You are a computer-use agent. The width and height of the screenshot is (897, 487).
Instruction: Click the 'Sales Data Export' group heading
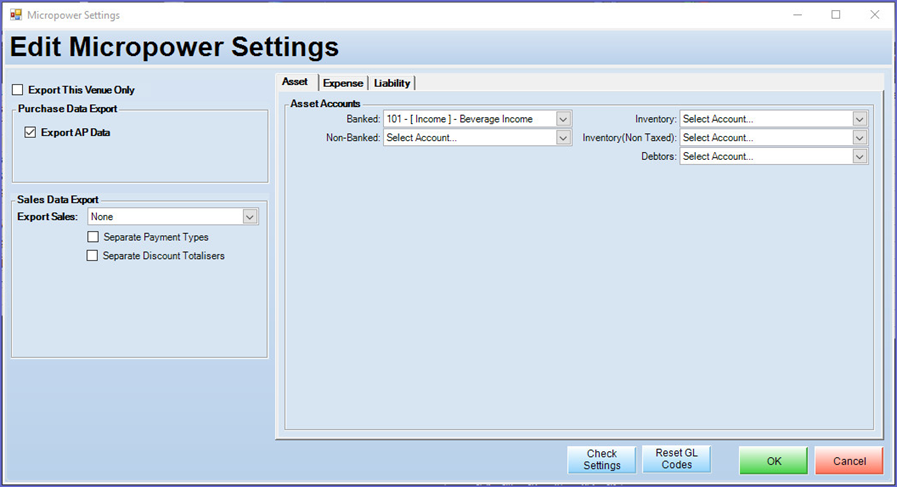58,200
